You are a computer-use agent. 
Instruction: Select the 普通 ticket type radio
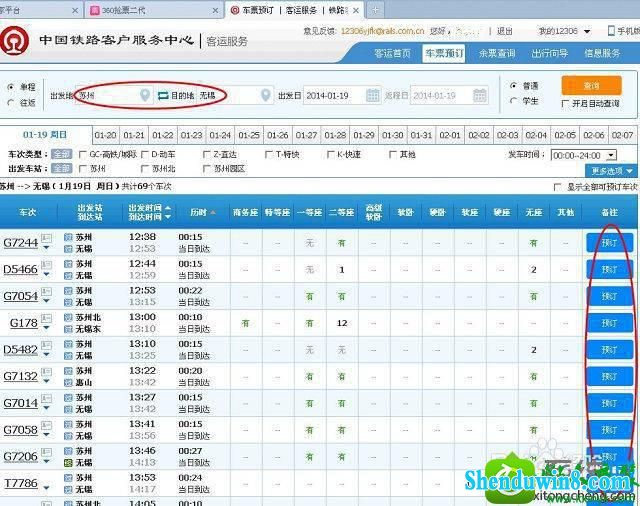[x=513, y=86]
